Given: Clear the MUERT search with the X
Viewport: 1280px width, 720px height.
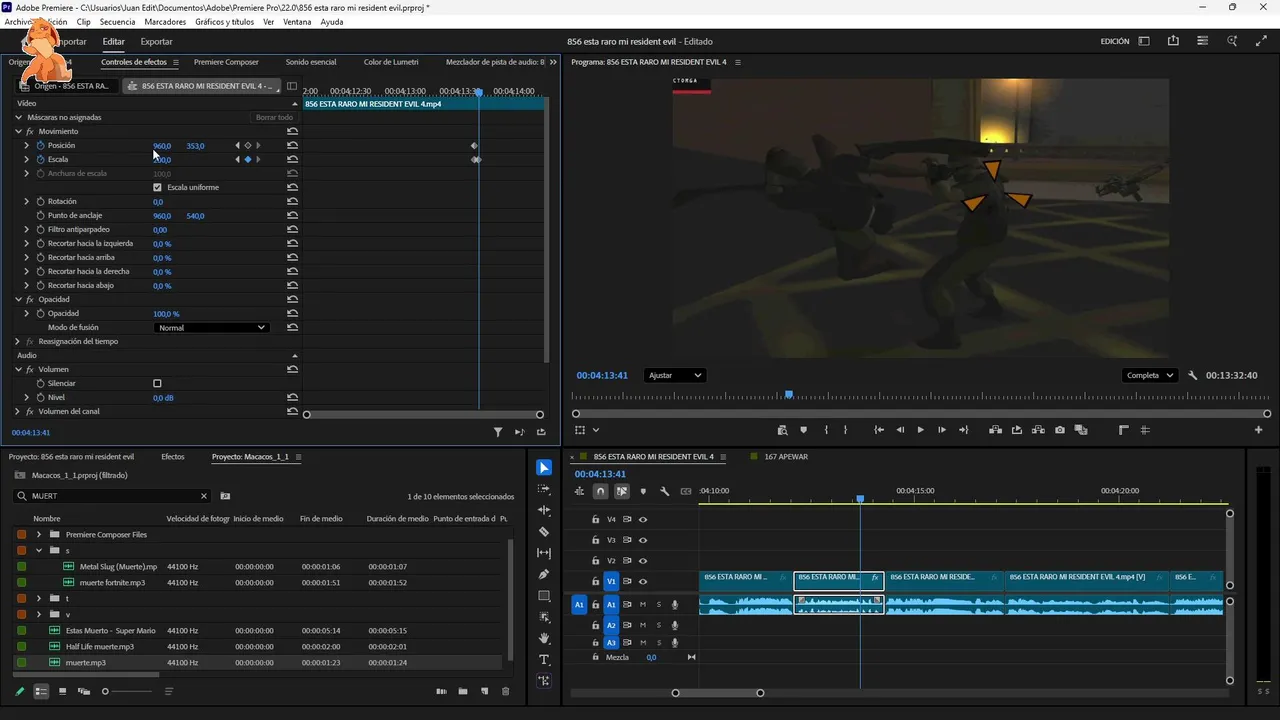Looking at the screenshot, I should 204,496.
